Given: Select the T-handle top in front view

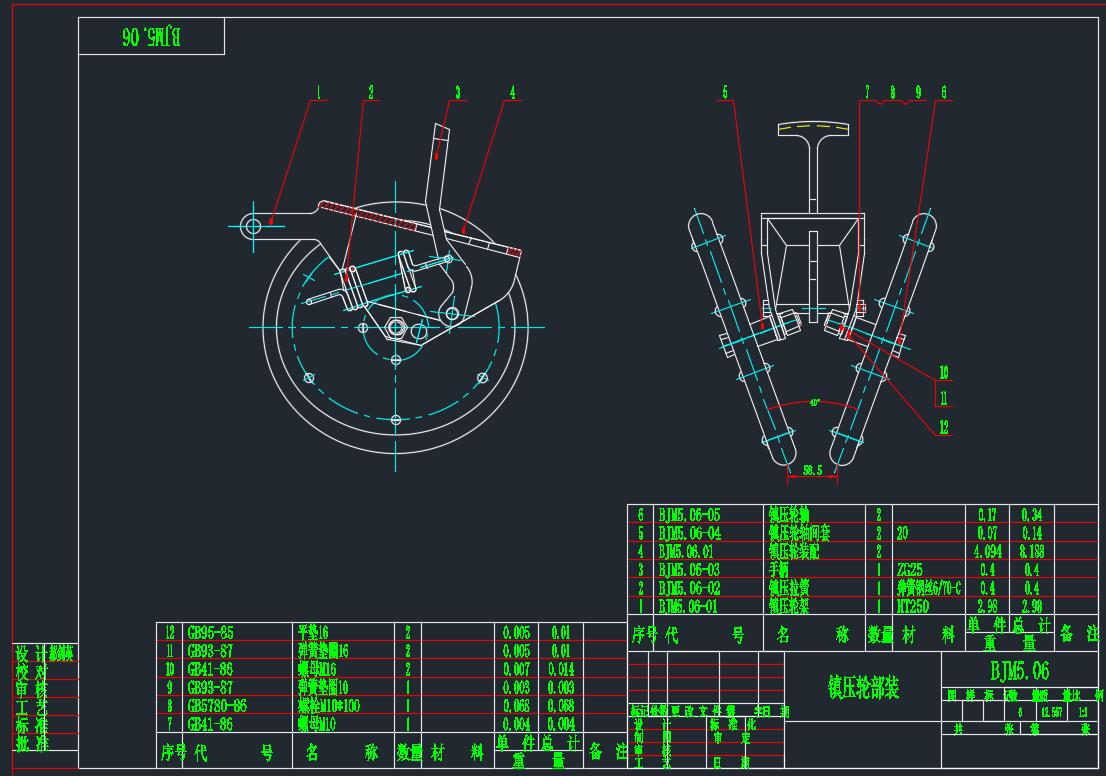Looking at the screenshot, I should coord(812,127).
